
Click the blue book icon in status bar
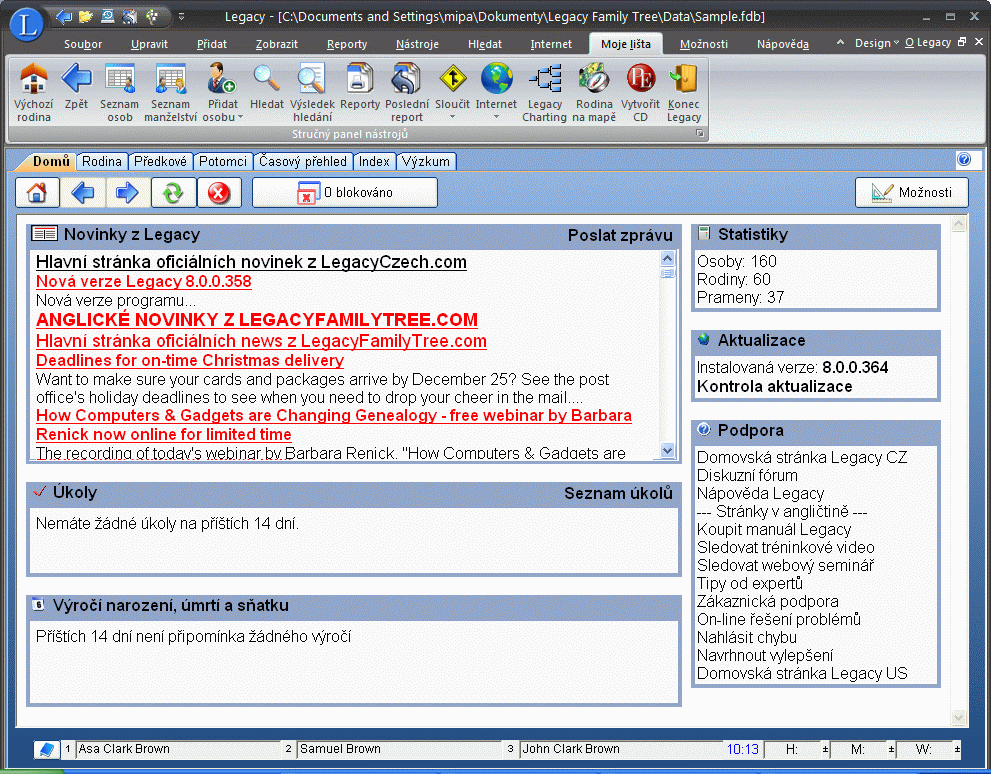pyautogui.click(x=46, y=749)
